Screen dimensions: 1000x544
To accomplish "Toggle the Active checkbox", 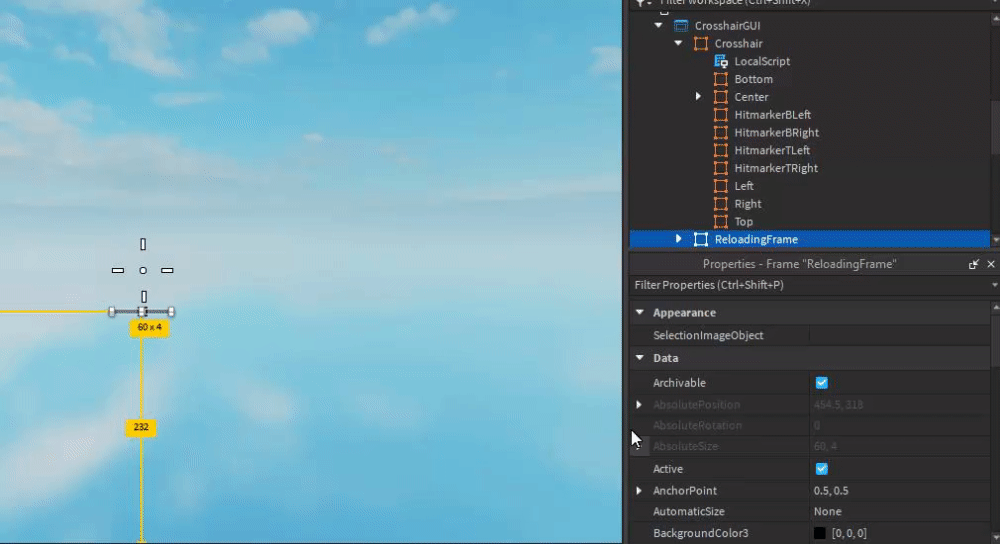I will pos(821,469).
